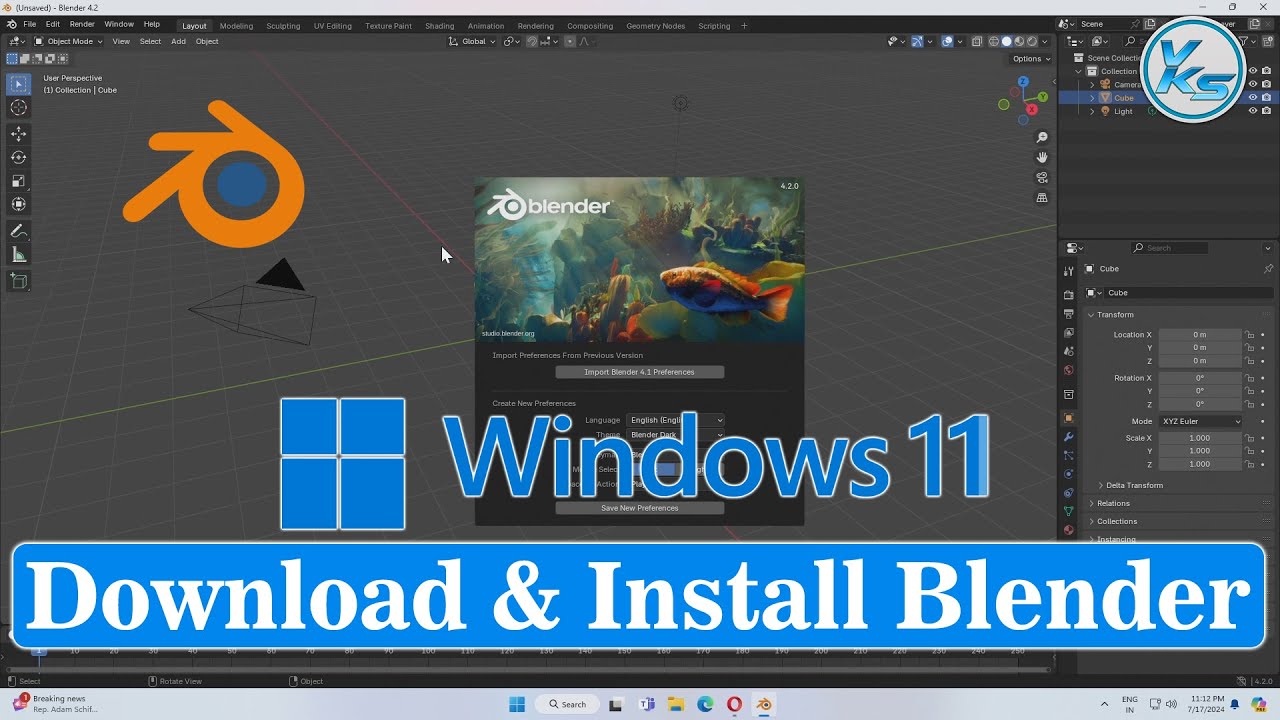The height and width of the screenshot is (720, 1280).
Task: Switch to the Modeling workspace tab
Action: (x=236, y=25)
